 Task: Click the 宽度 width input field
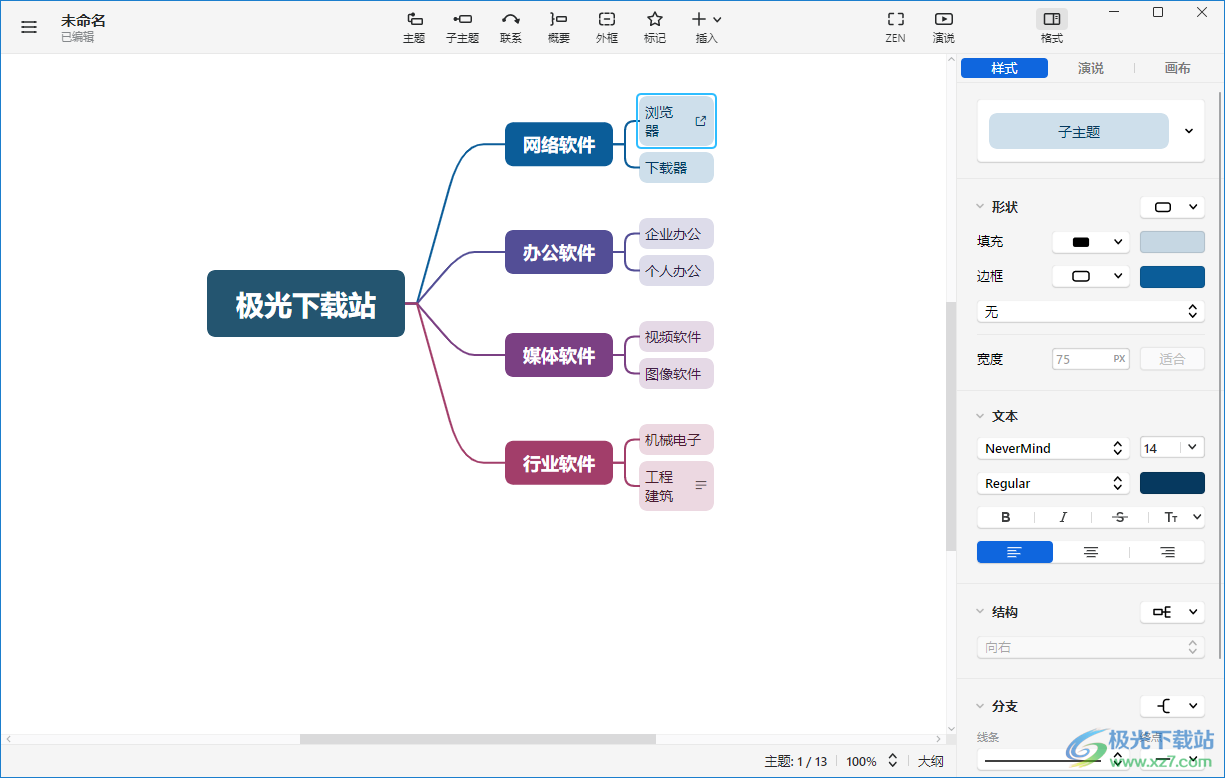pos(1091,359)
